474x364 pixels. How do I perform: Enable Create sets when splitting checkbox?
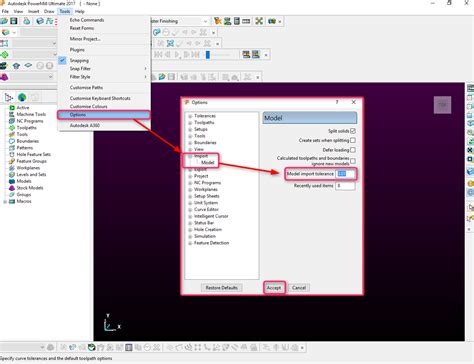tap(353, 140)
